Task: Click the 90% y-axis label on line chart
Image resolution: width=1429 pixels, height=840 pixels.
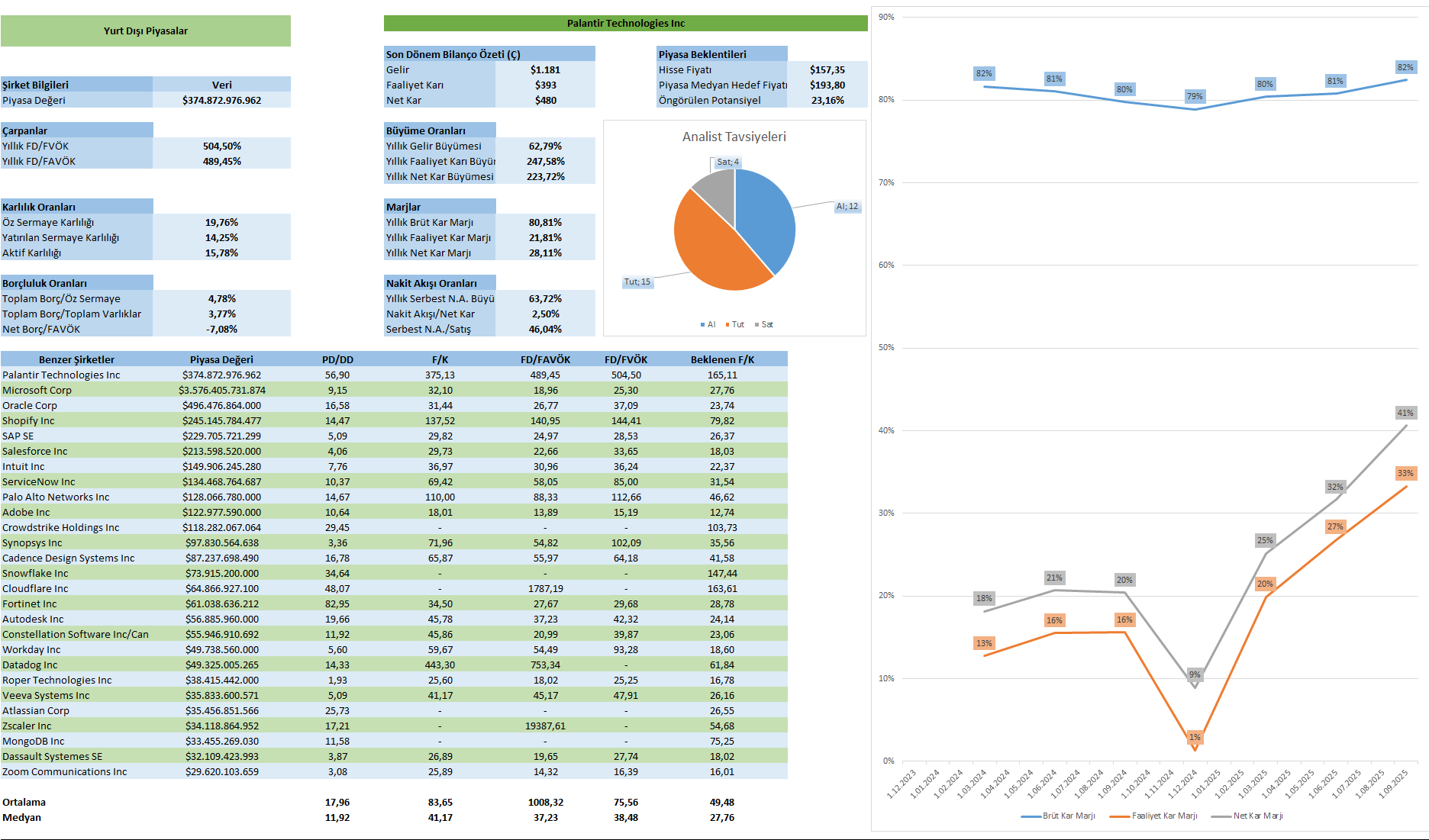Action: point(886,17)
